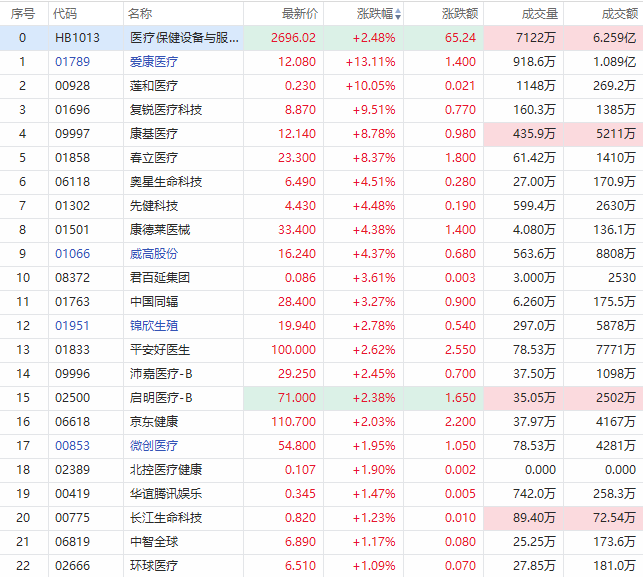
Task: Select 医疗保健设备与服... index name
Action: 184,38
